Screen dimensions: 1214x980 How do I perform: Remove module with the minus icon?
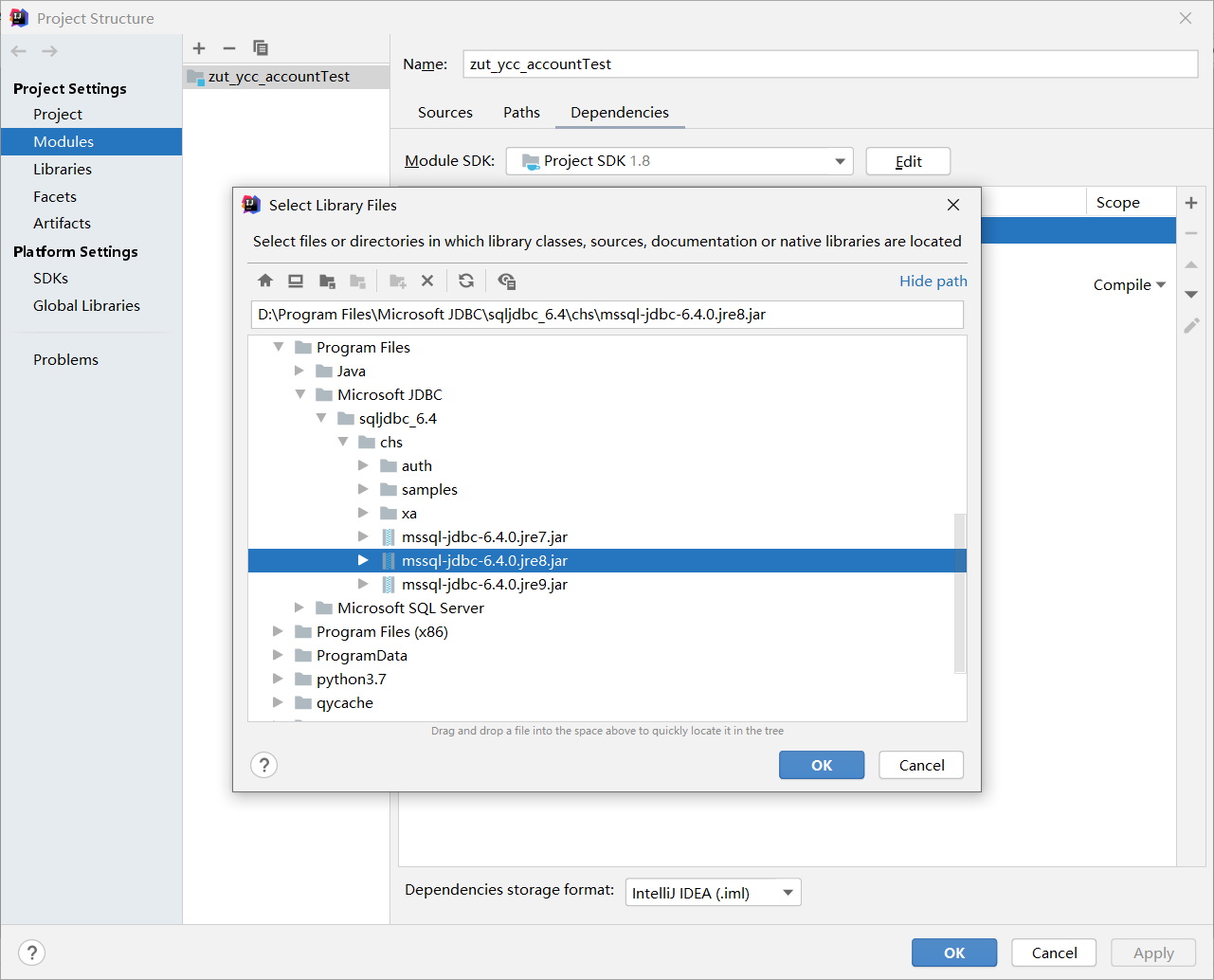tap(229, 48)
